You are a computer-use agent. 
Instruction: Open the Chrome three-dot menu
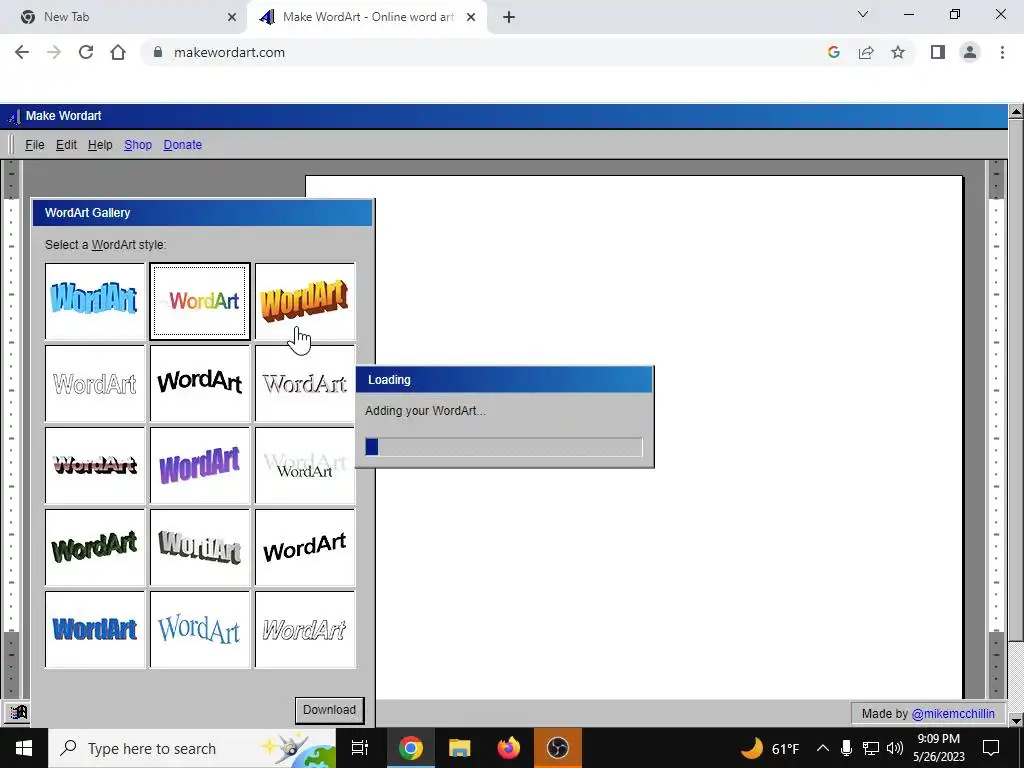click(1002, 52)
